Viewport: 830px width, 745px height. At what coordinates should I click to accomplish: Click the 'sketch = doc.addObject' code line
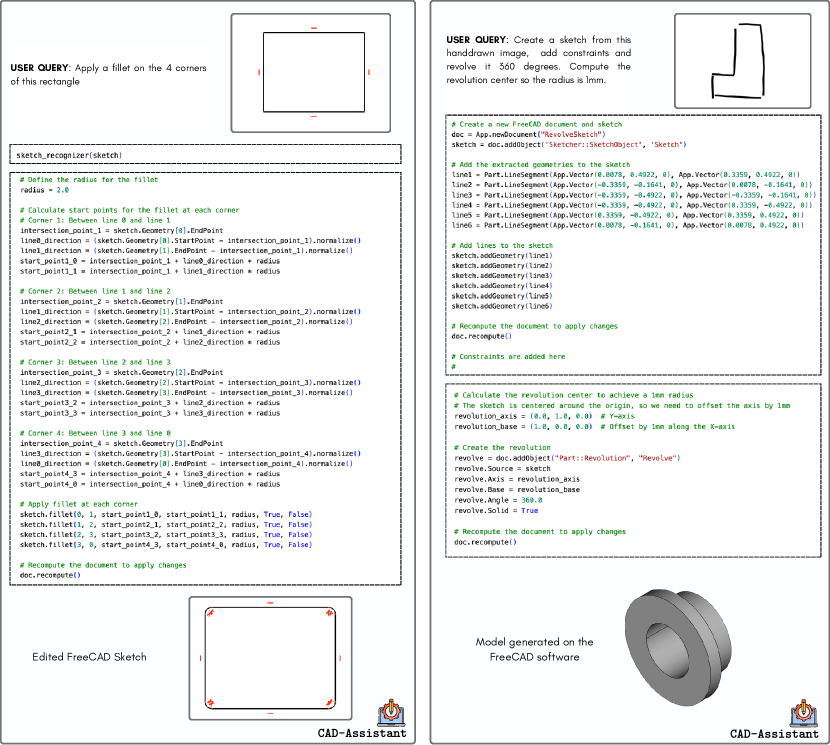[x=569, y=145]
